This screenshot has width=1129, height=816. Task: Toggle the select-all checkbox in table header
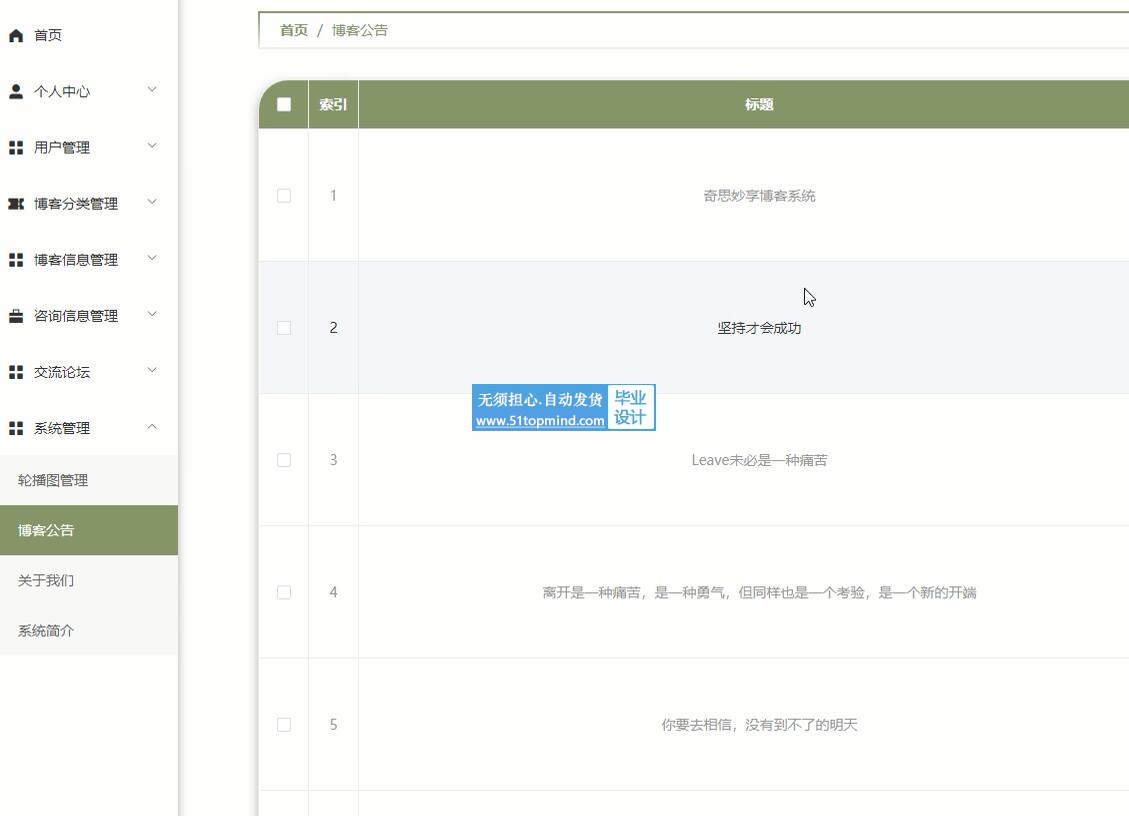point(284,105)
